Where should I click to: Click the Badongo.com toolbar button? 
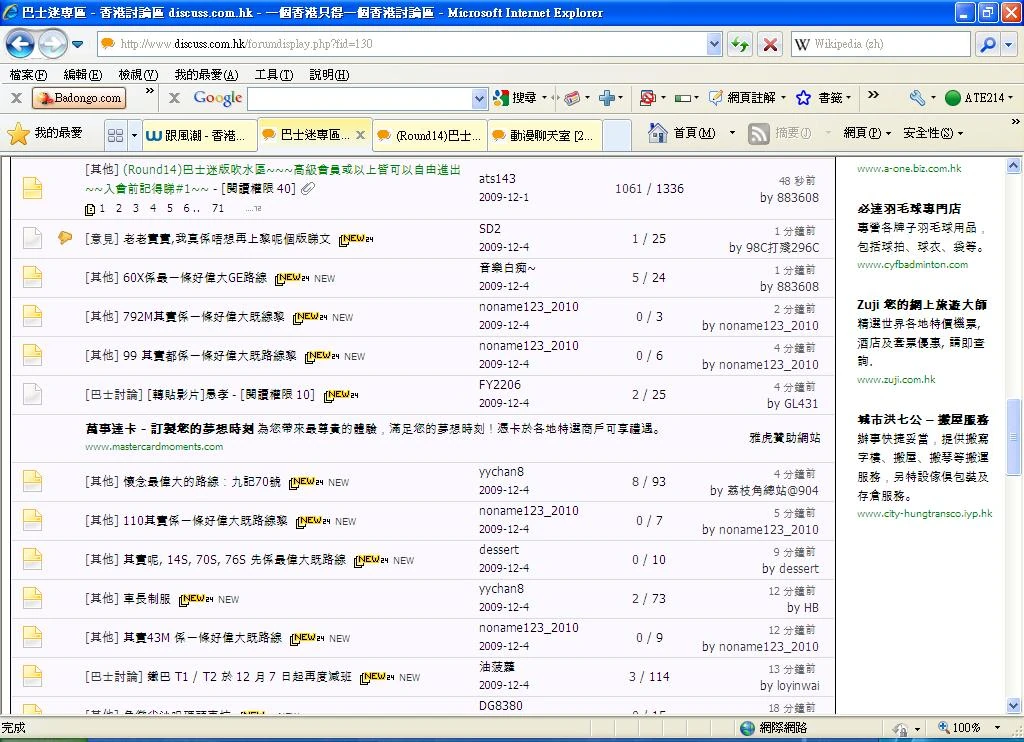click(79, 98)
